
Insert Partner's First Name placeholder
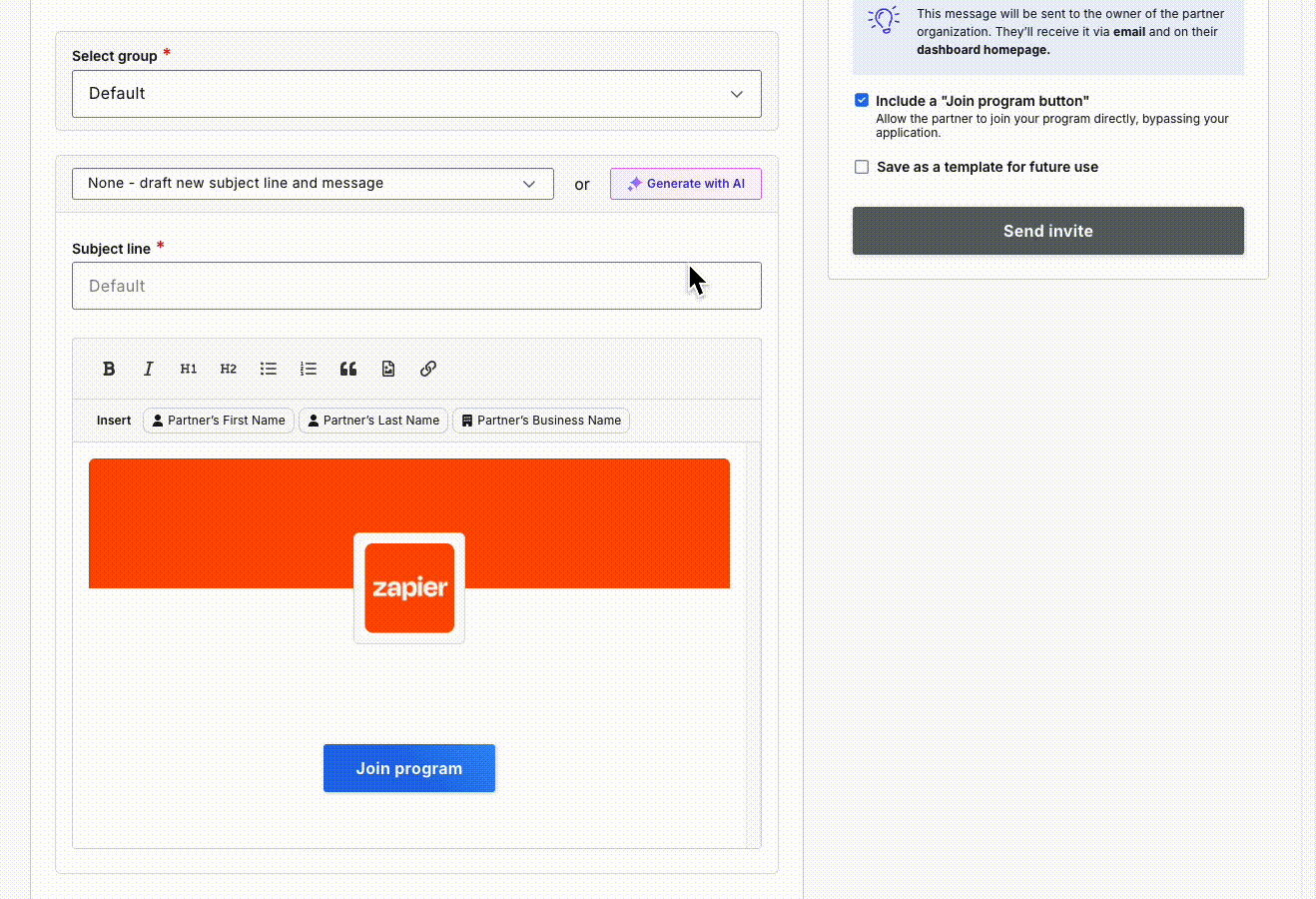coord(219,421)
